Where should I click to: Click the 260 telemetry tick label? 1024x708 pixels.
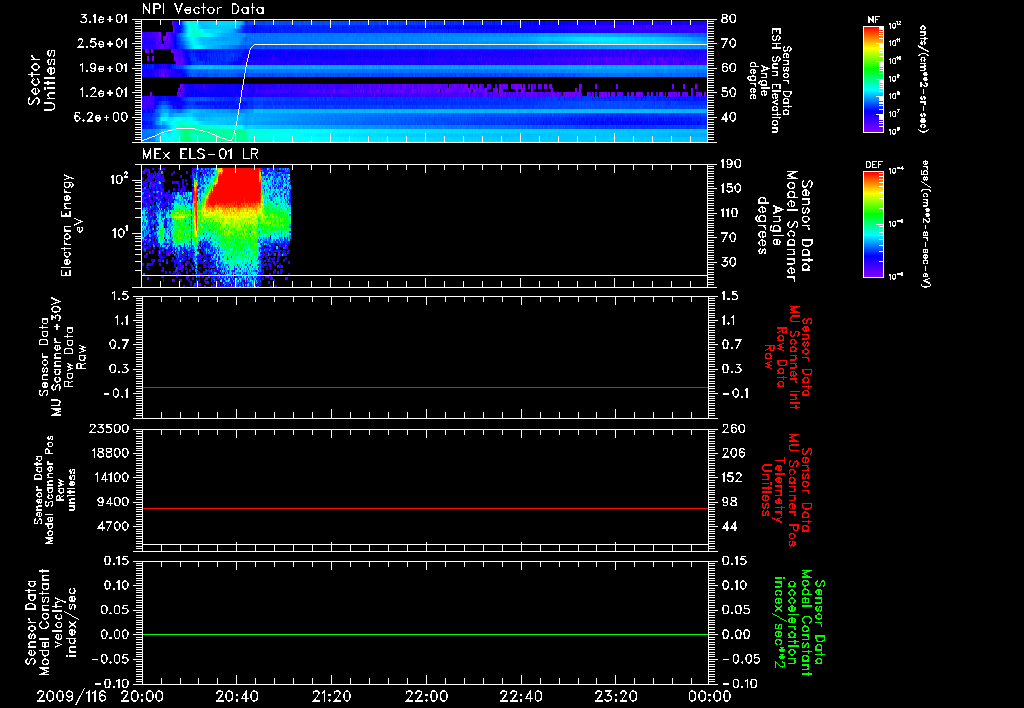coord(733,429)
